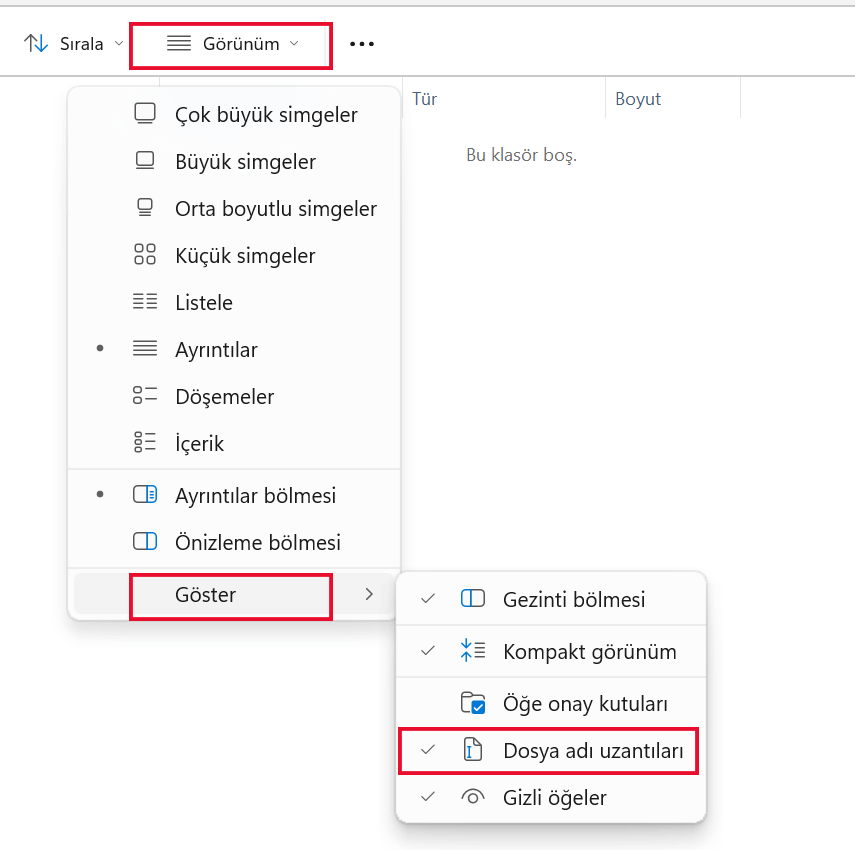This screenshot has width=855, height=850.
Task: Select Döşemeler view
Action: pos(234,396)
